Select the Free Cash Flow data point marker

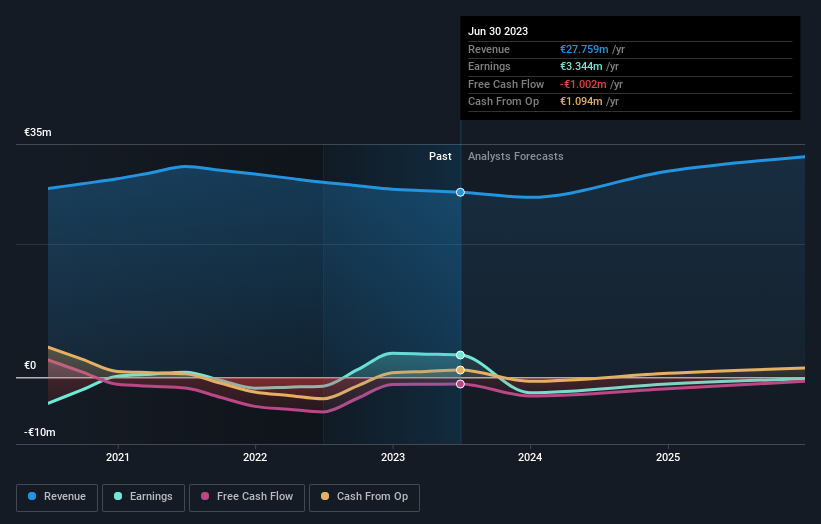460,384
